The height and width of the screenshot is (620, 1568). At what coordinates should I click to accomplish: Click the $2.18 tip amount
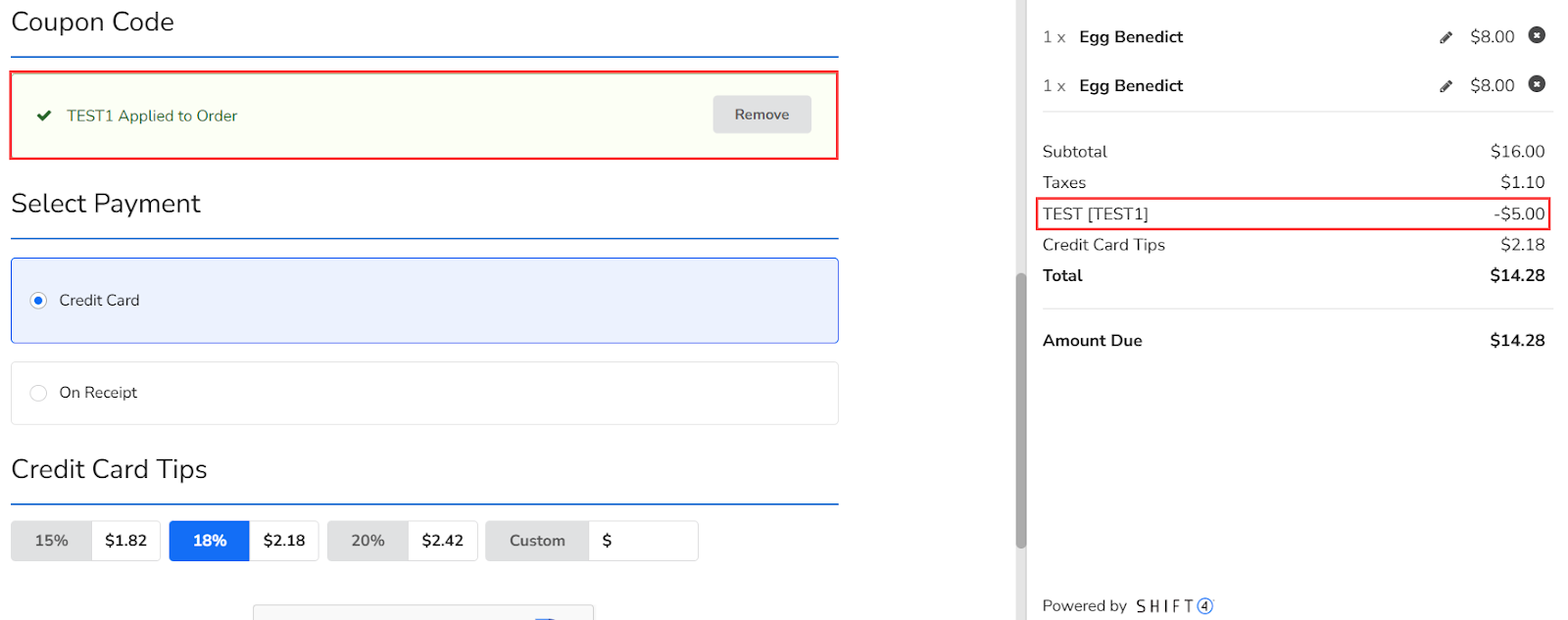tap(284, 541)
